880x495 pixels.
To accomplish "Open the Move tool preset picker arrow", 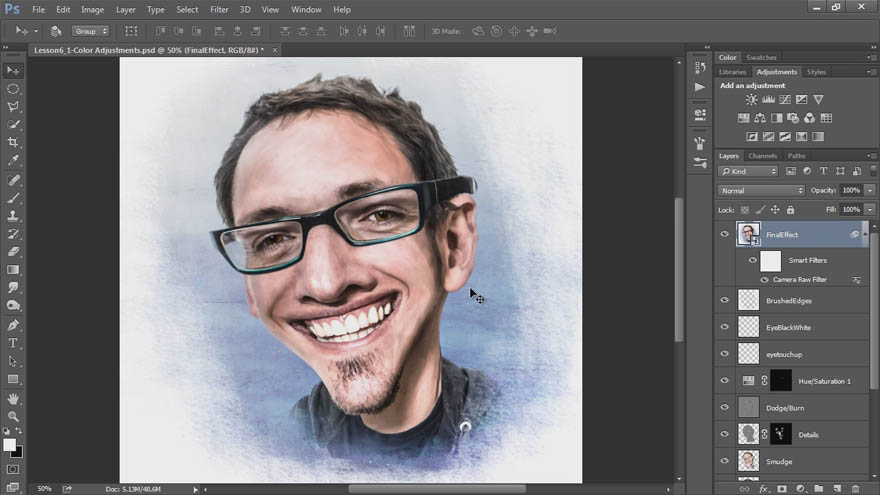I will [36, 31].
